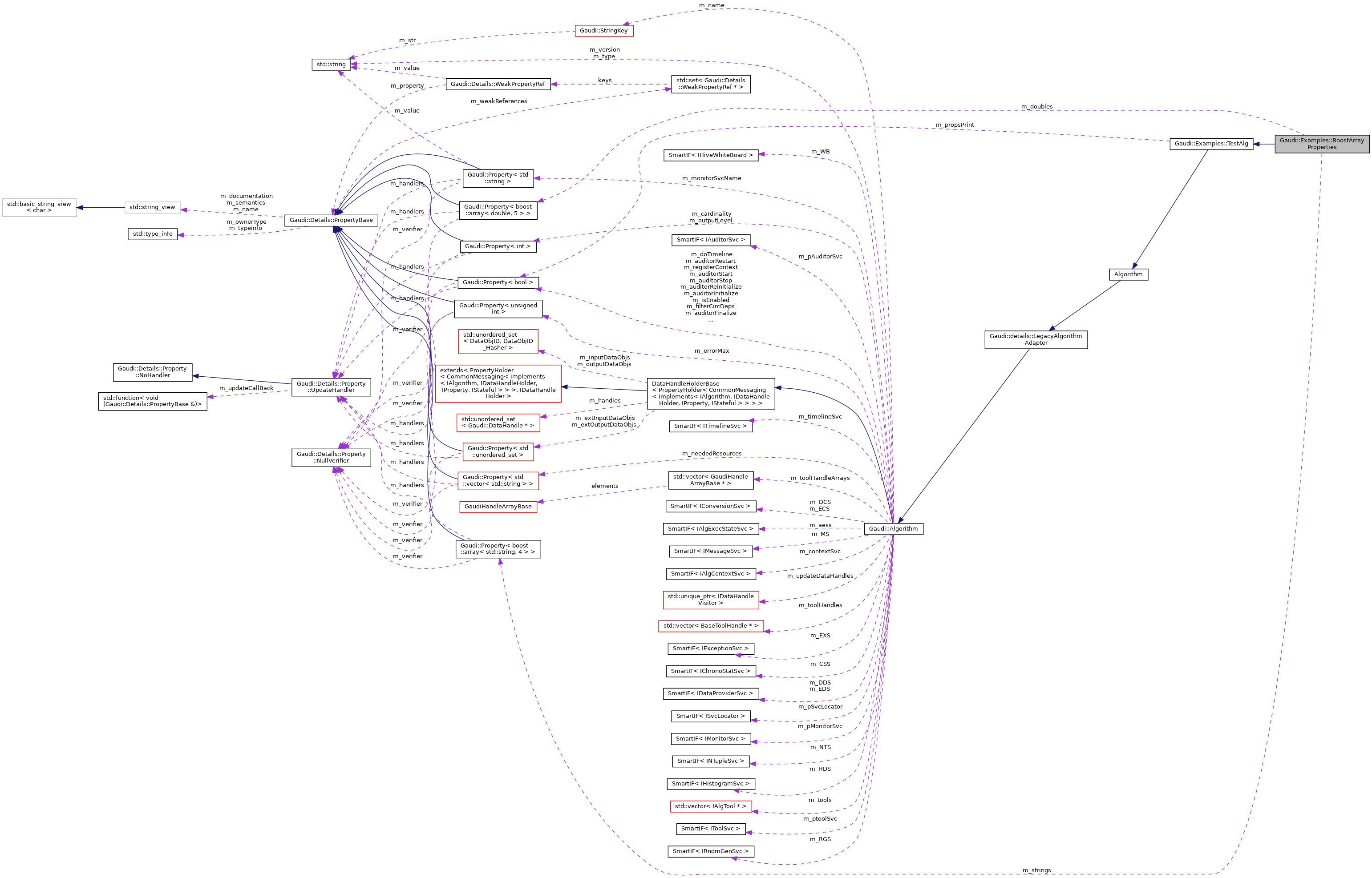Image resolution: width=1372 pixels, height=878 pixels.
Task: Open std::vector< GaudiHandleArrayBase * > node
Action: click(711, 480)
